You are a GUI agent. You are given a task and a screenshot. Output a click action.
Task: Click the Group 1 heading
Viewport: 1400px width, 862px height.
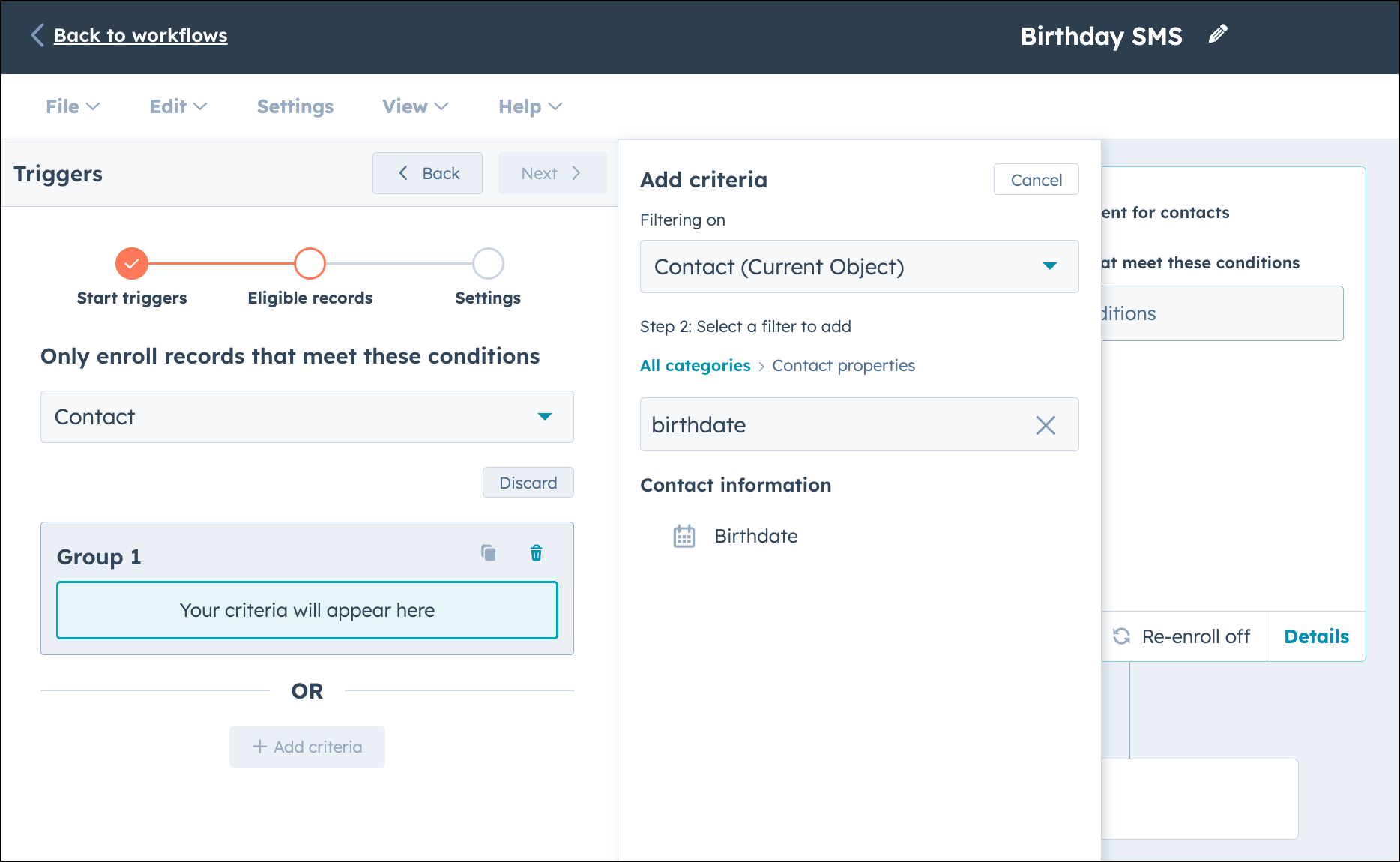point(99,557)
